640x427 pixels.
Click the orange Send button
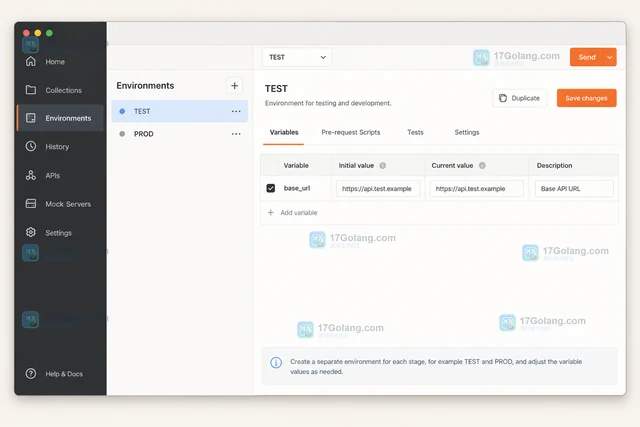click(x=587, y=57)
